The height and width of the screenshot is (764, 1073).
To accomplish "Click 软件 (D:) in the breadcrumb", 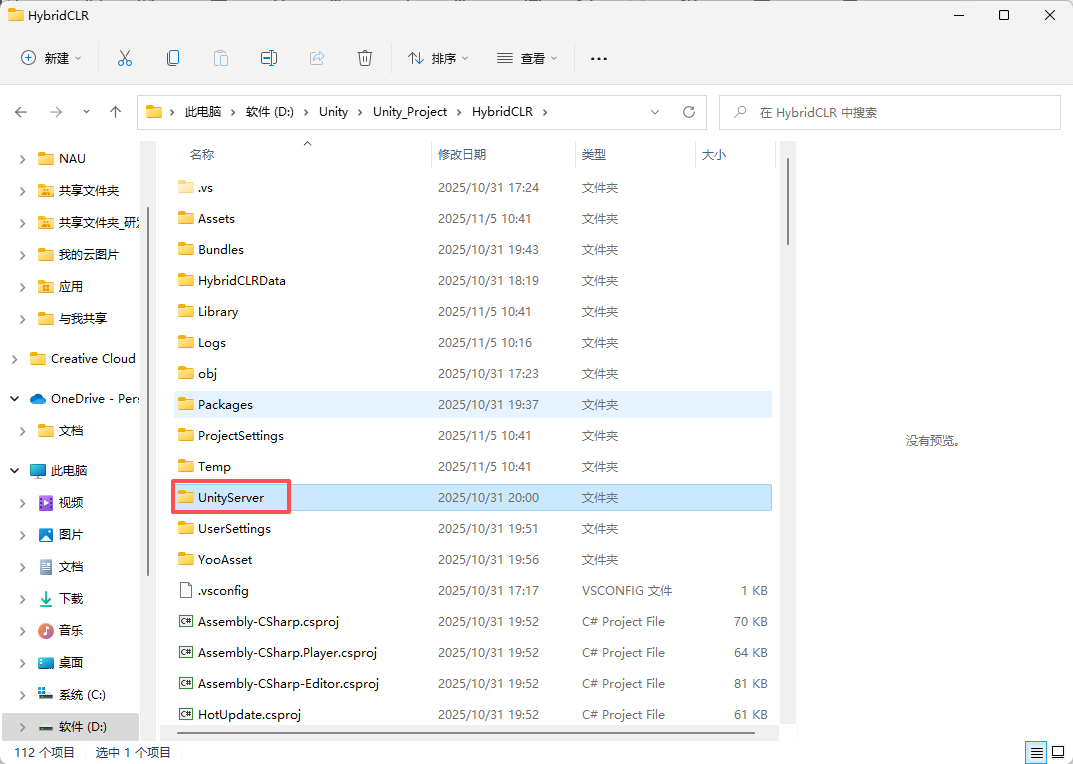I will click(x=270, y=112).
